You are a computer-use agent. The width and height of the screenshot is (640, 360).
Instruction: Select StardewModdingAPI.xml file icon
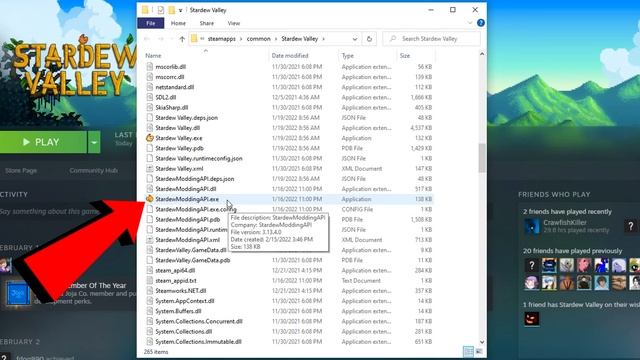click(150, 240)
